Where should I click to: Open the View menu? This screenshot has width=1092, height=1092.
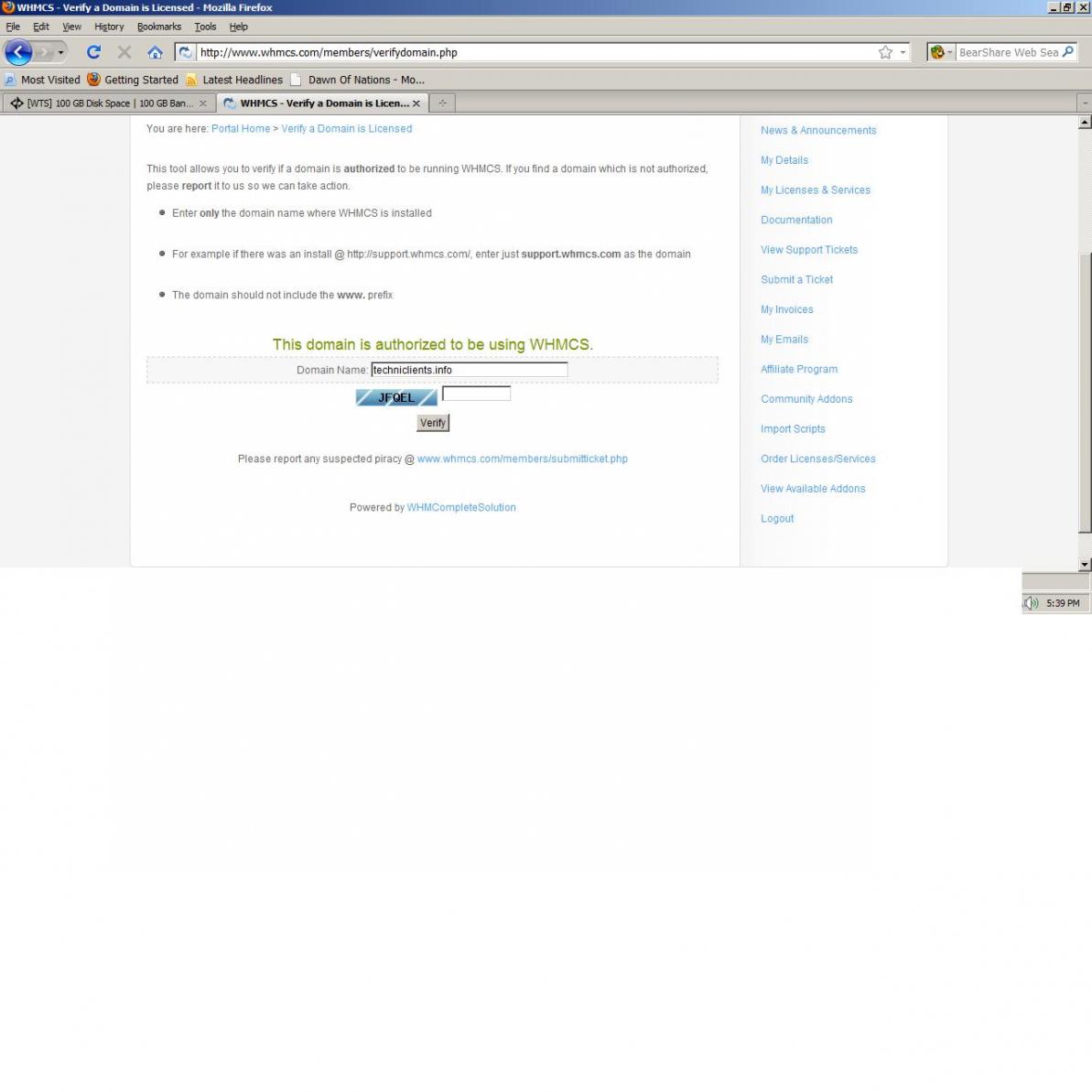pyautogui.click(x=71, y=27)
